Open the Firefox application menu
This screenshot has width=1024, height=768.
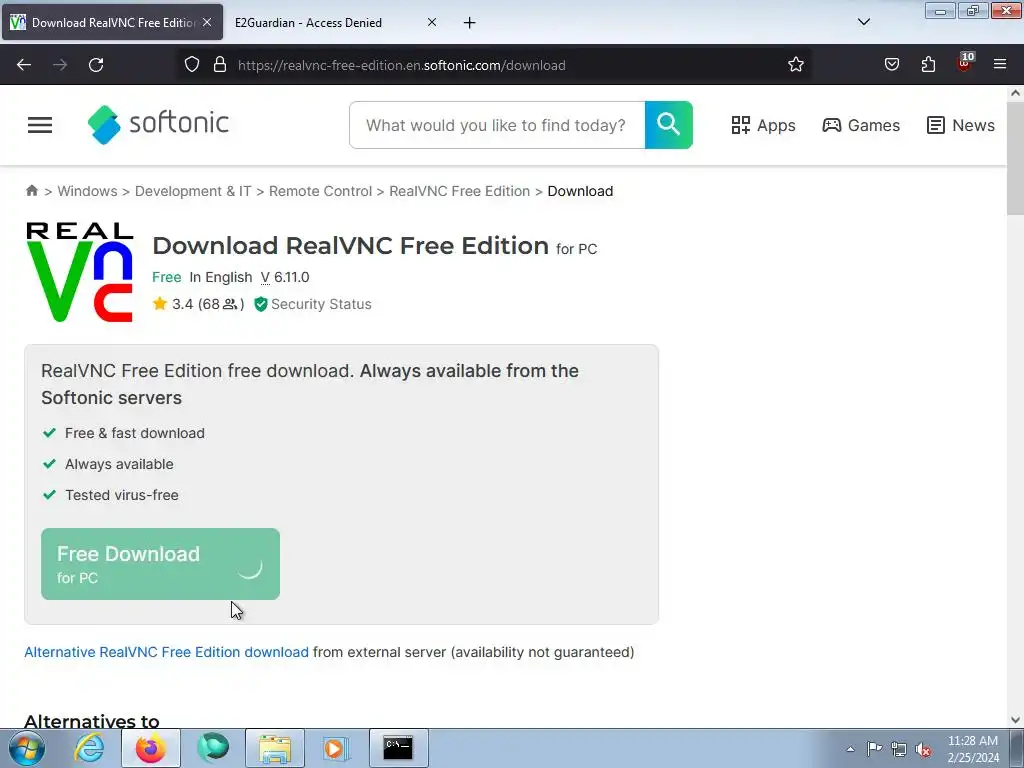[x=1000, y=65]
